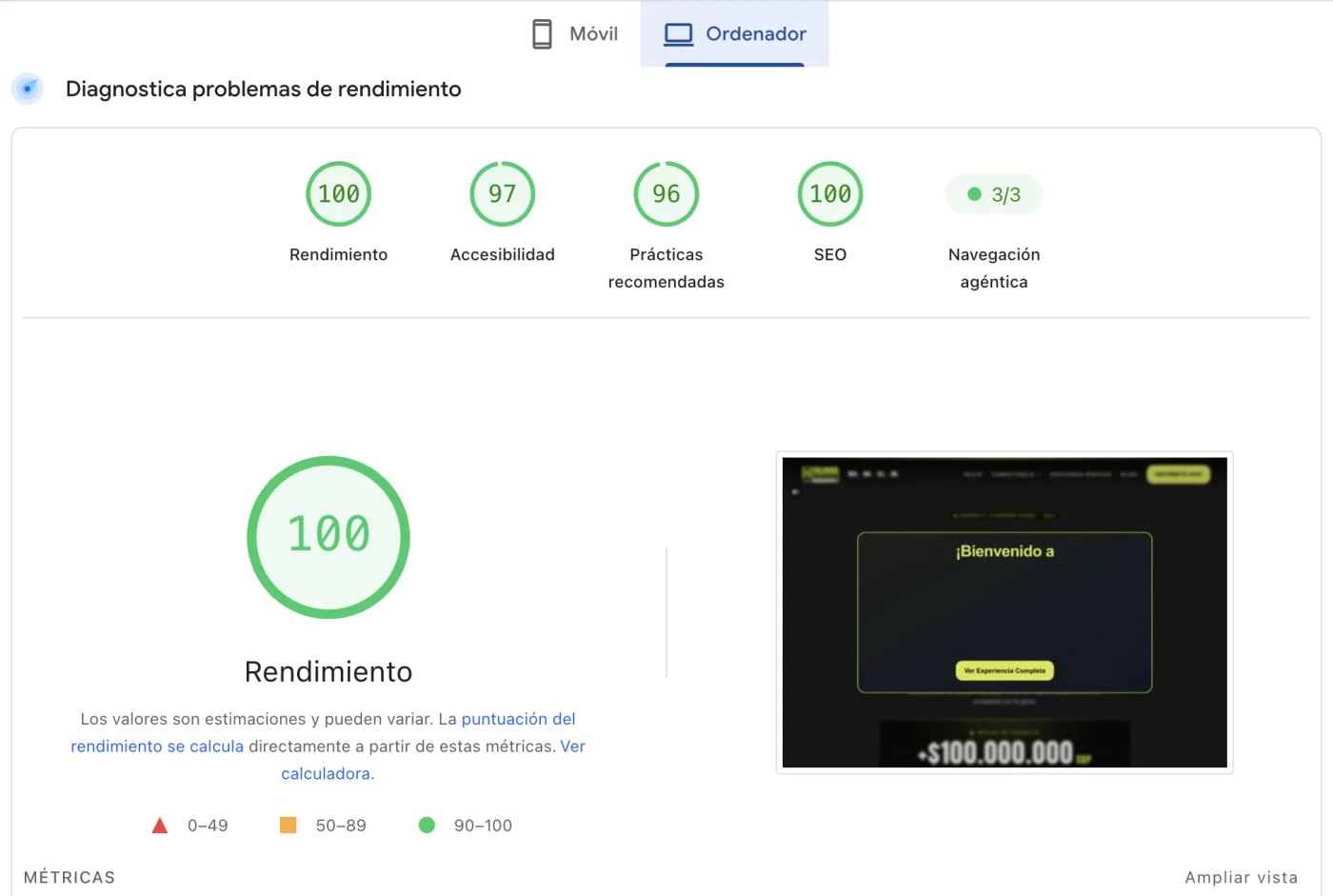Click the radar icon beside Diagnostica problemas
This screenshot has width=1333, height=896.
click(28, 89)
